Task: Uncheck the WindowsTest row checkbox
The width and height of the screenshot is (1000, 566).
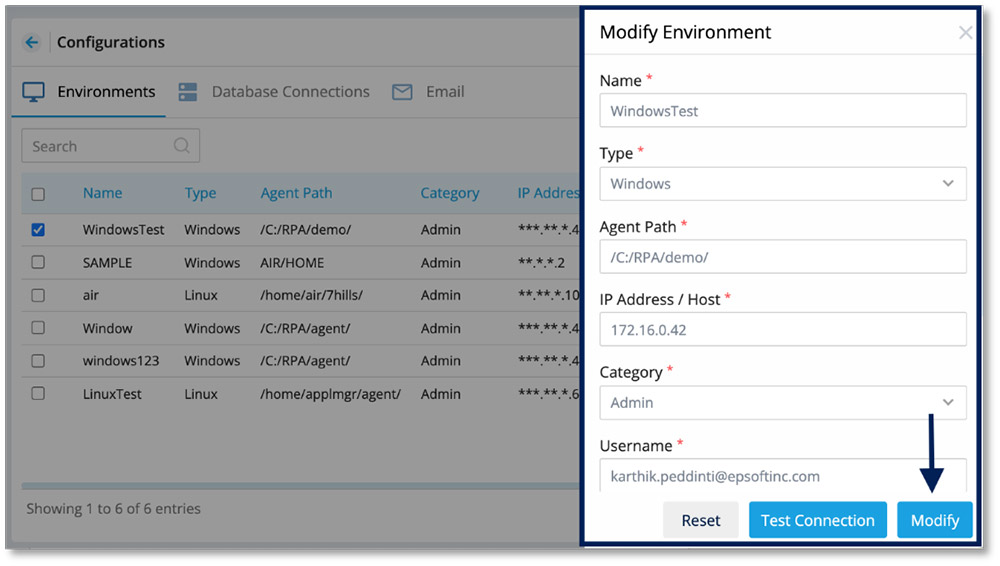Action: [38, 230]
